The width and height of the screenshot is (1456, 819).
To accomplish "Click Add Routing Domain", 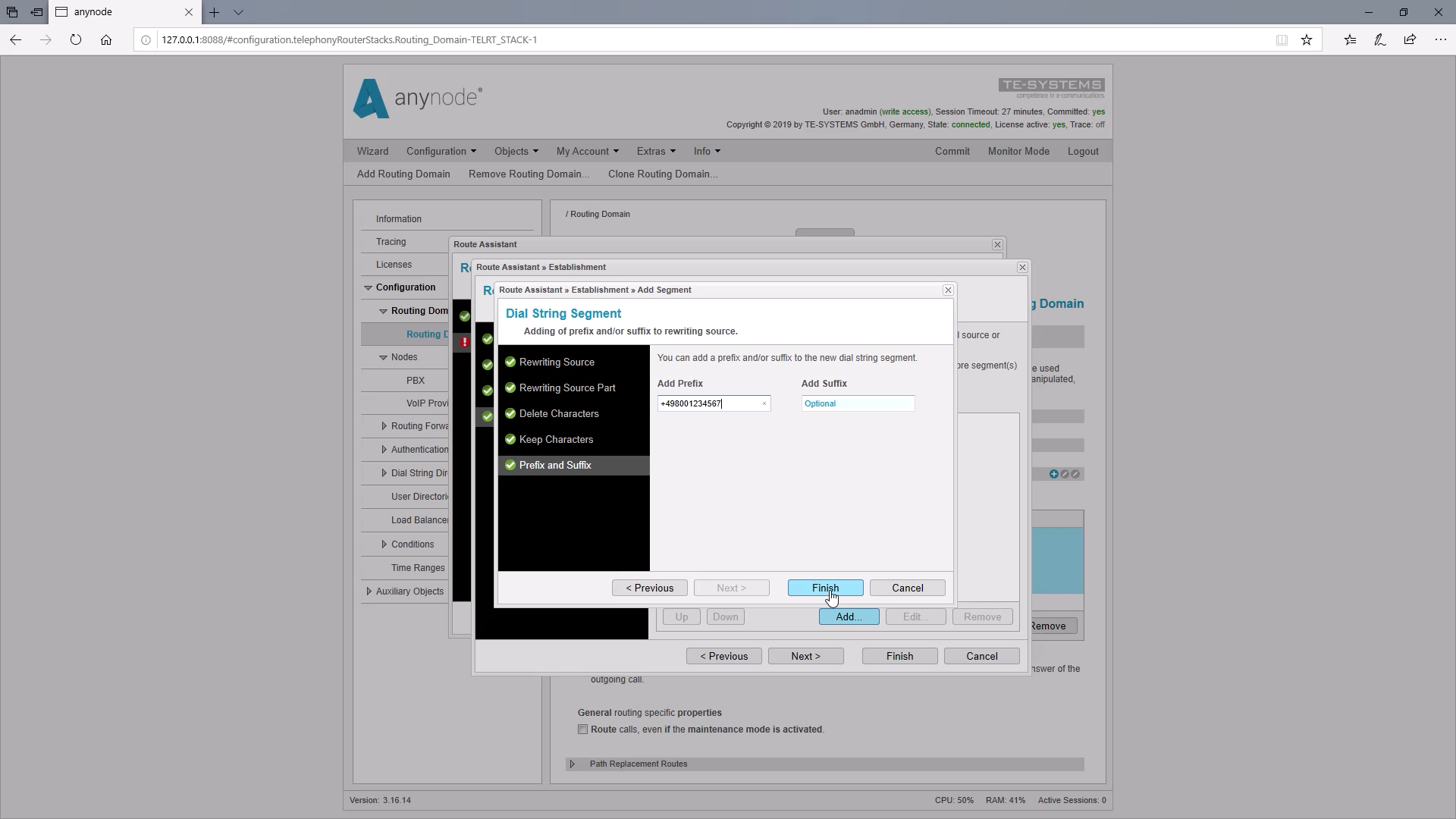I will [403, 174].
